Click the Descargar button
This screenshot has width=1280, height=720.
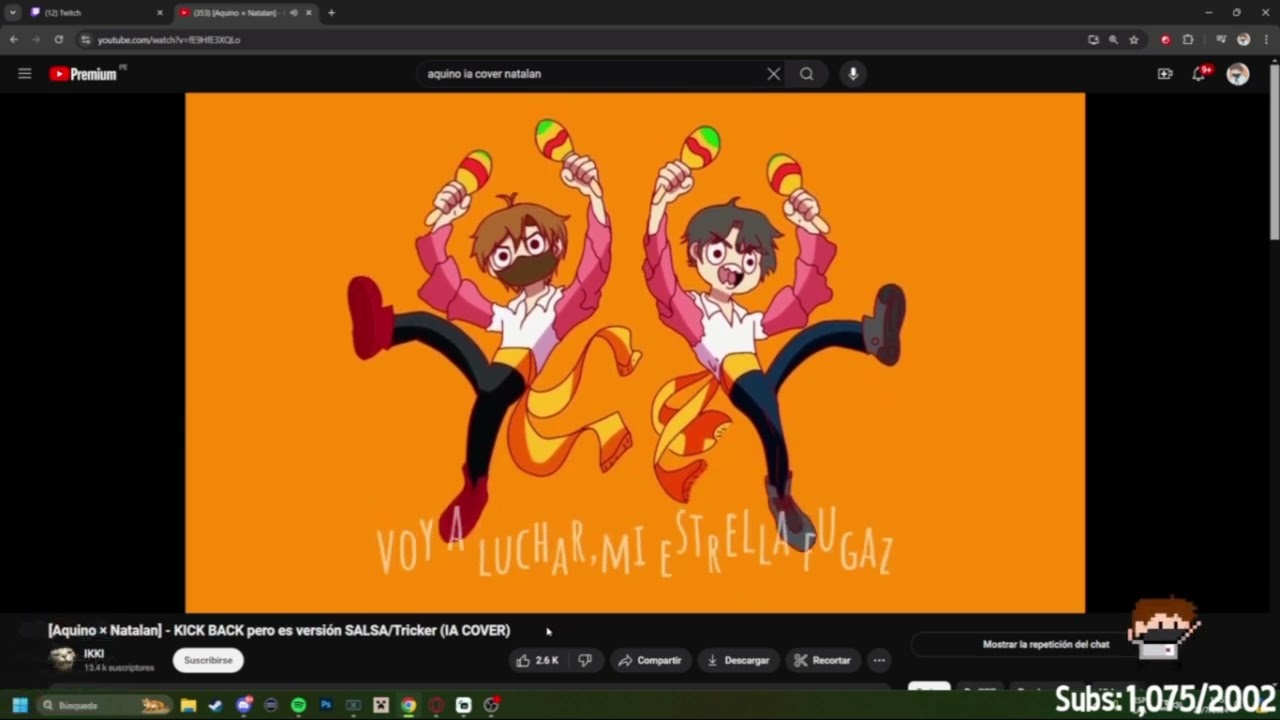[738, 660]
